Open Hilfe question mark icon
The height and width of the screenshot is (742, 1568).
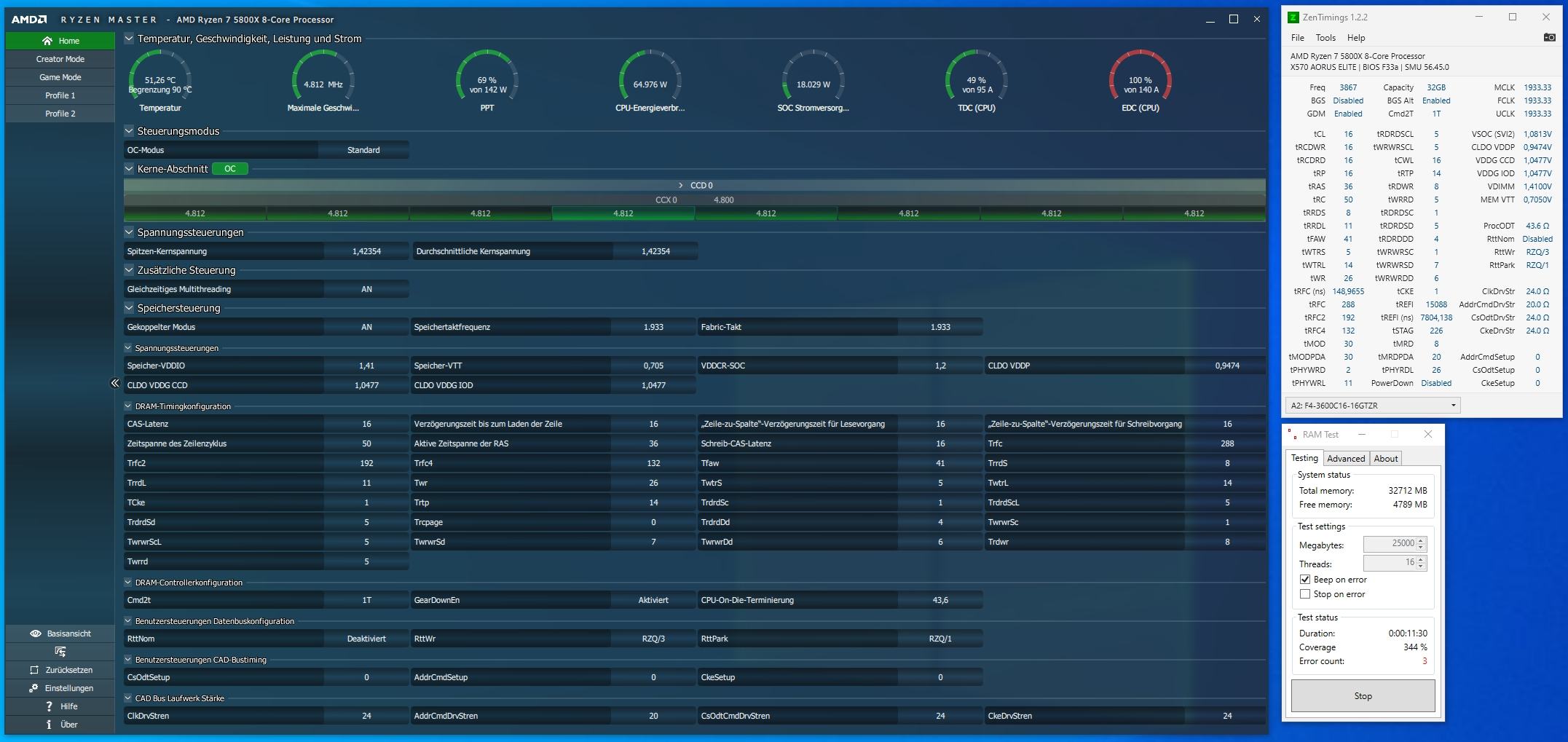point(49,706)
